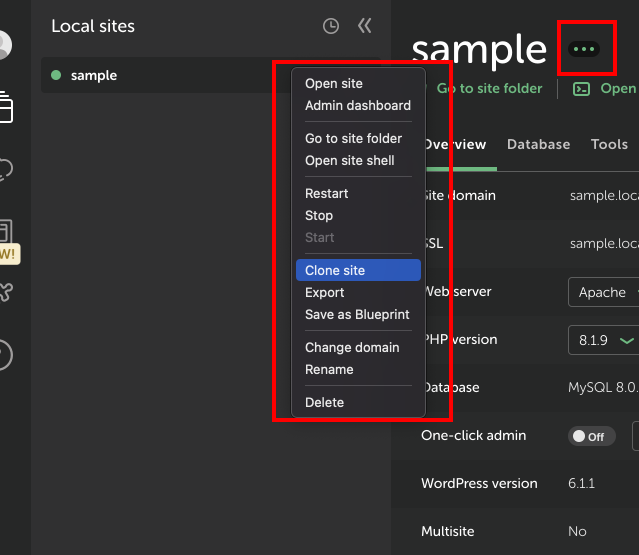Viewport: 639px width, 555px height.
Task: Click the green running status dot
Action: 56,75
